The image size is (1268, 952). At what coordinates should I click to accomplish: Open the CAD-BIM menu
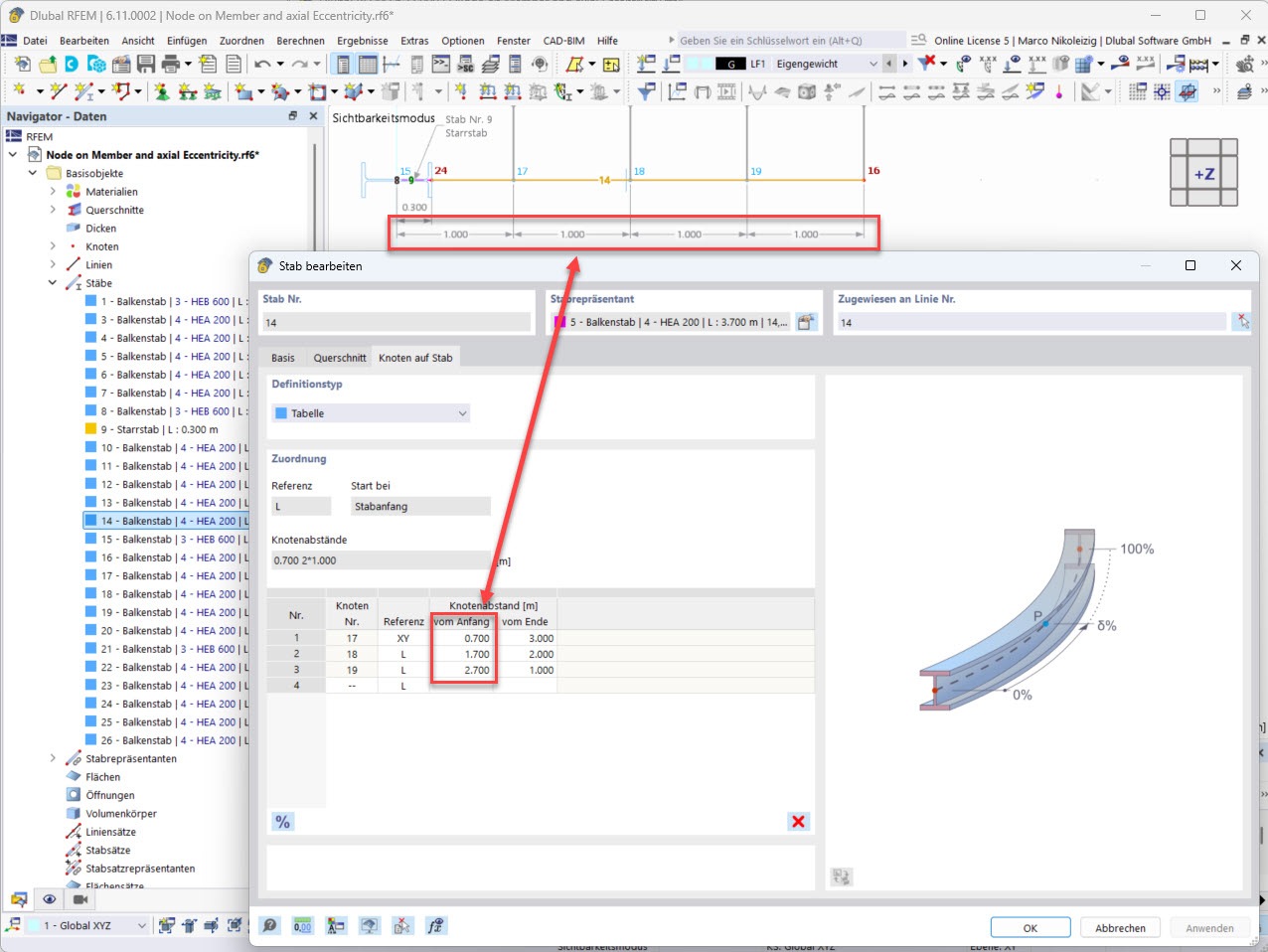(563, 41)
